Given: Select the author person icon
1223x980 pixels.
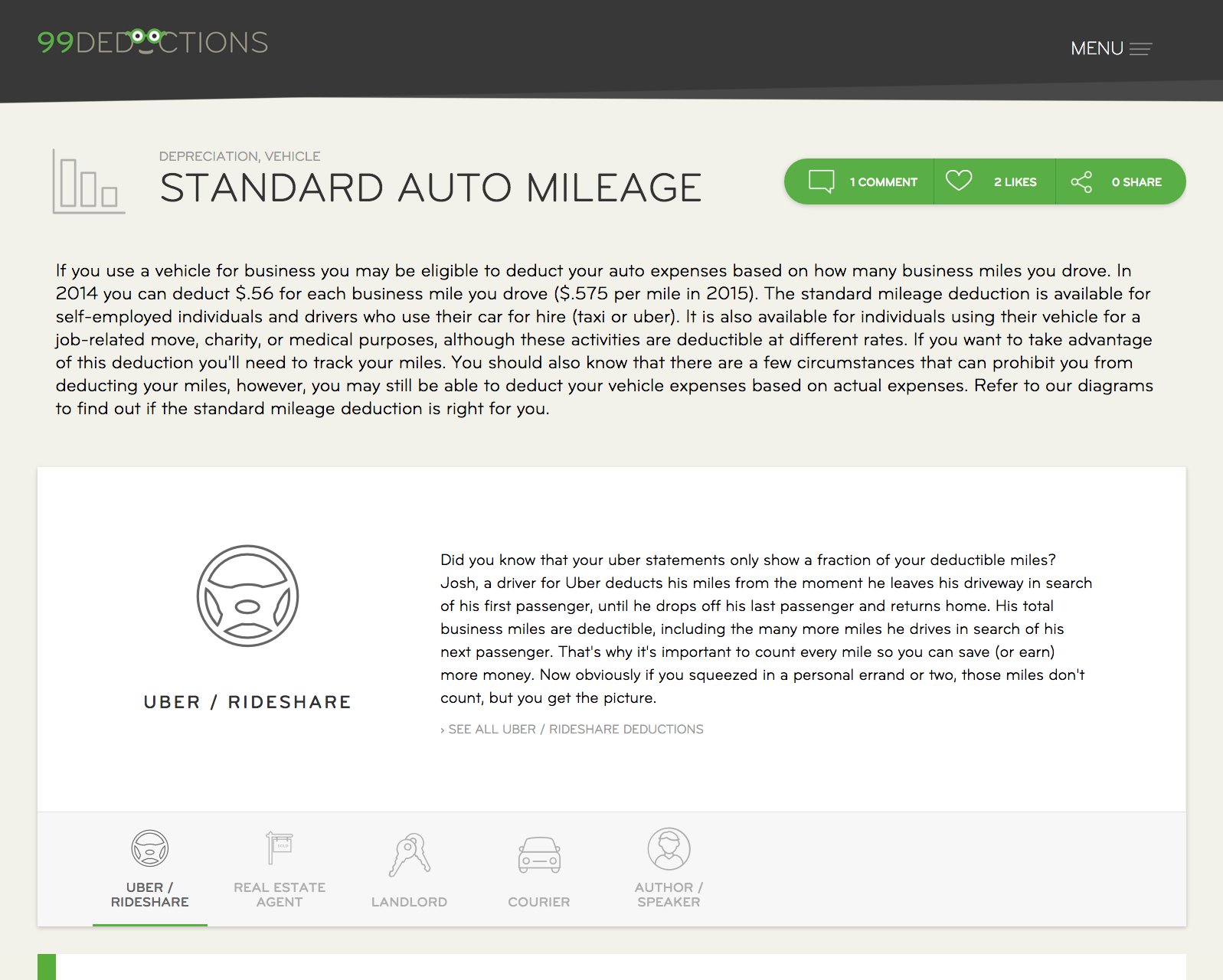Looking at the screenshot, I should point(669,848).
